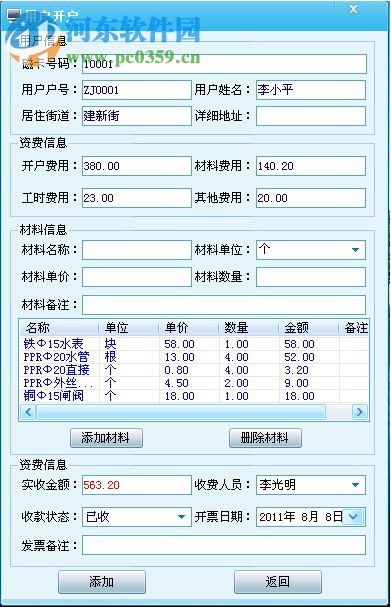Image resolution: width=391 pixels, height=607 pixels.
Task: Click the 金额 column header
Action: (309, 328)
